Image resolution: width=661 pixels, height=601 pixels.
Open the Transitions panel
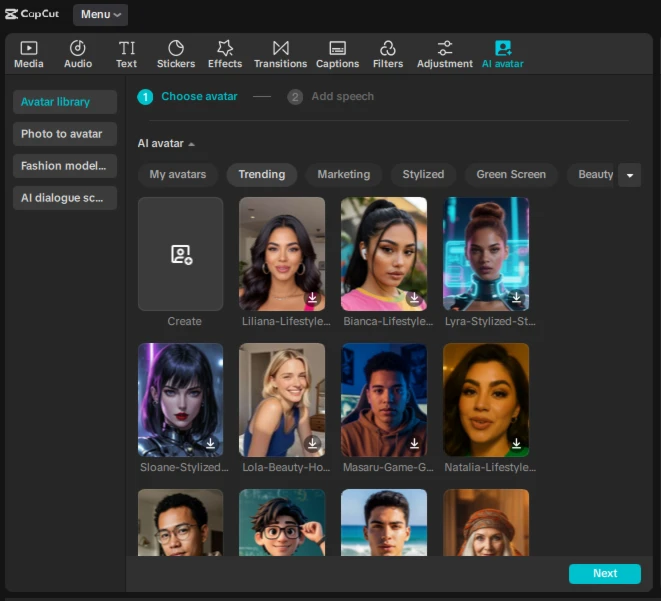click(x=280, y=54)
